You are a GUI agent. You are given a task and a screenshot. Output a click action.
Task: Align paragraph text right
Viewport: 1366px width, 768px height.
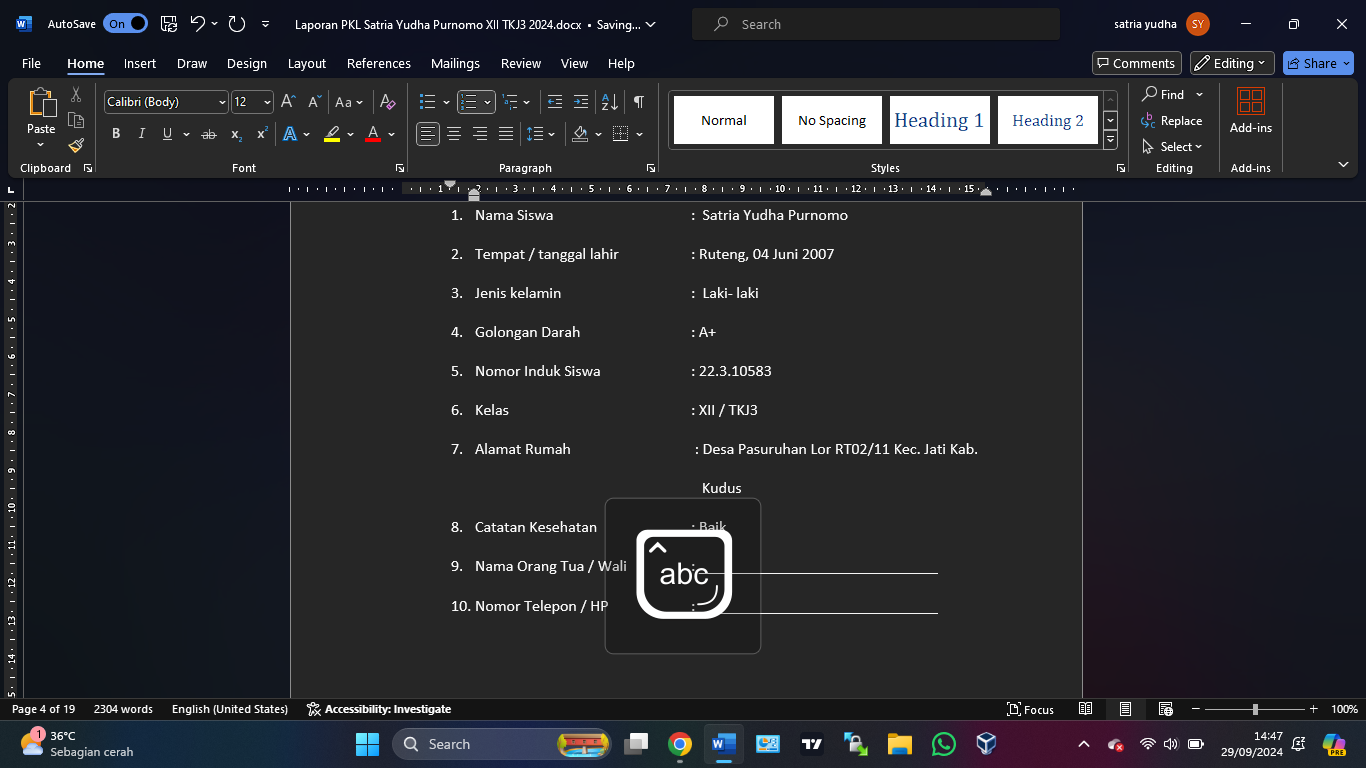(x=480, y=134)
